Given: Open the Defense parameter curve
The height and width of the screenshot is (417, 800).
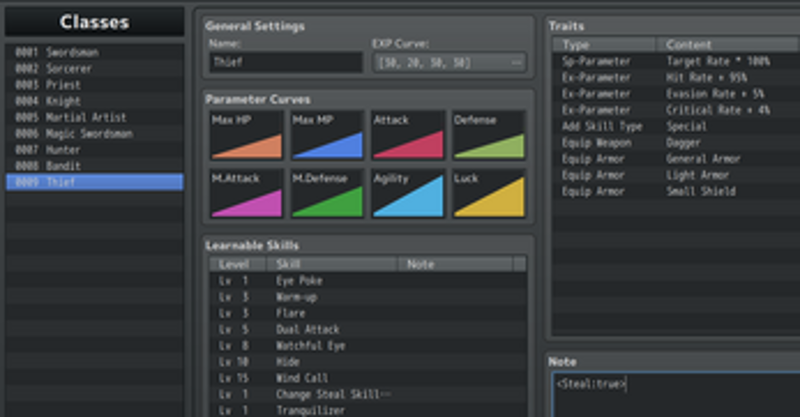Looking at the screenshot, I should [489, 135].
